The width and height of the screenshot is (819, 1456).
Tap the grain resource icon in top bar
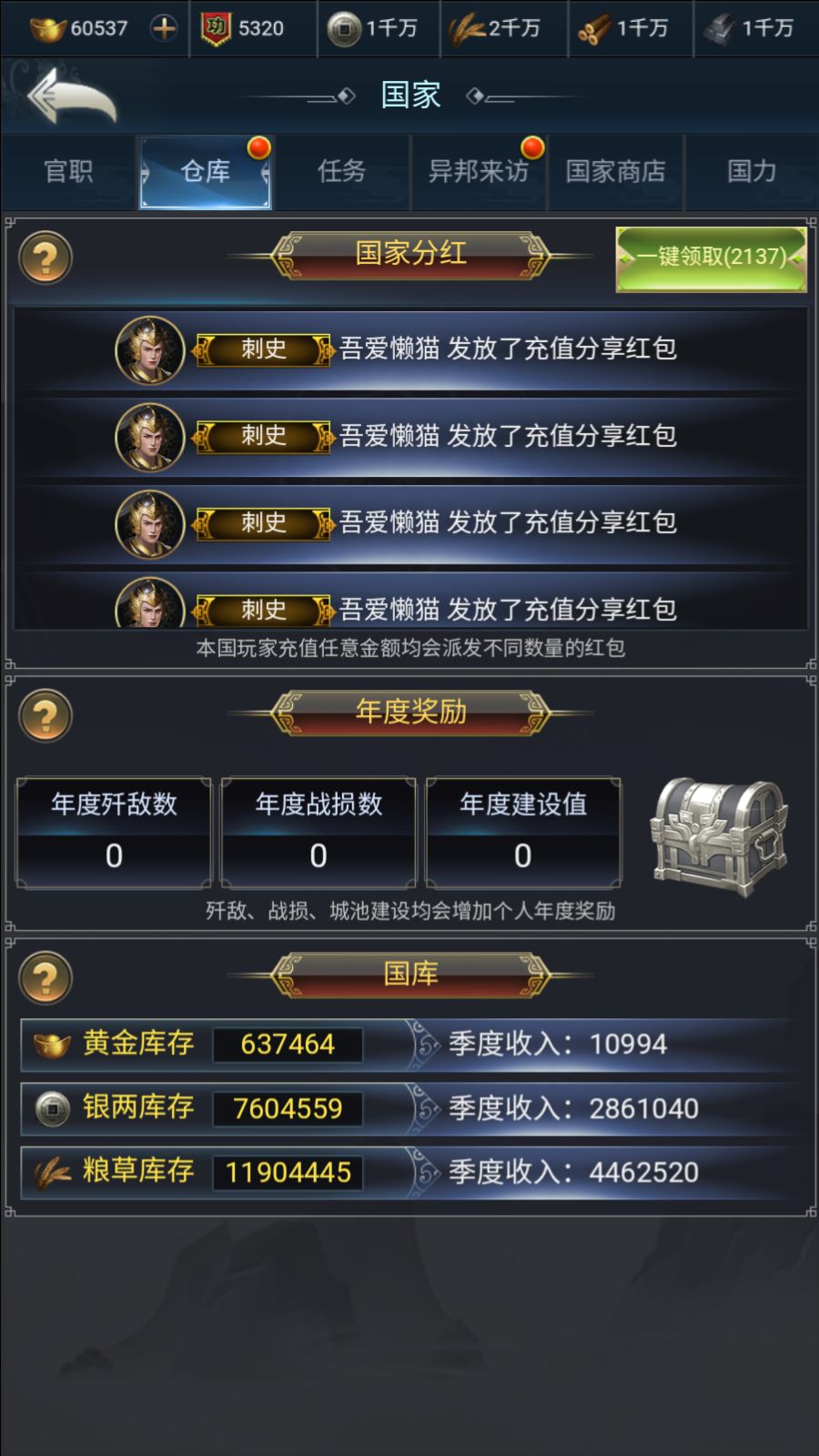point(468,30)
